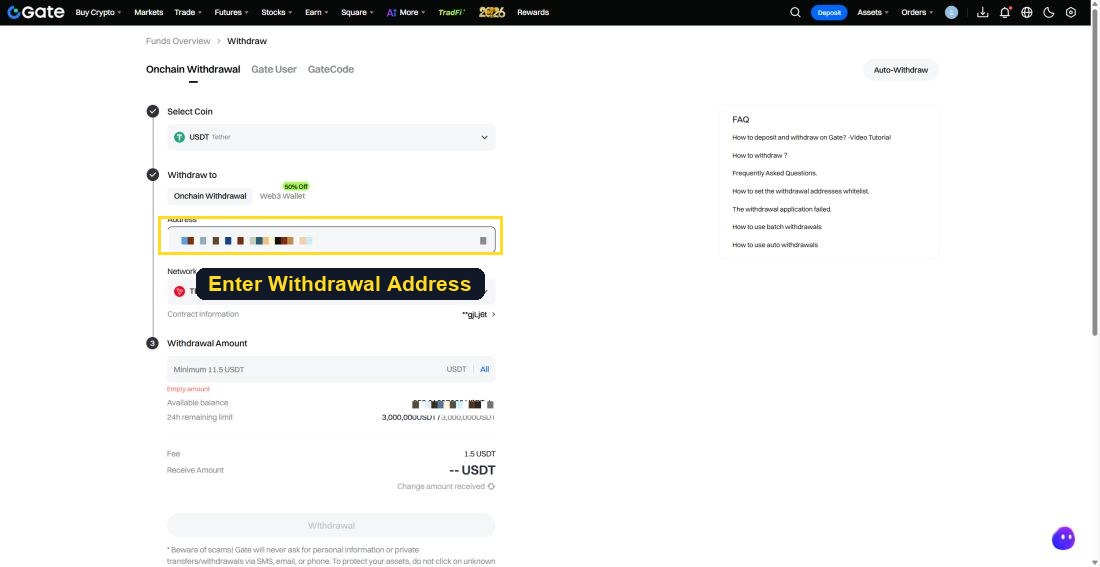Click the blue Deposit button

pyautogui.click(x=829, y=12)
